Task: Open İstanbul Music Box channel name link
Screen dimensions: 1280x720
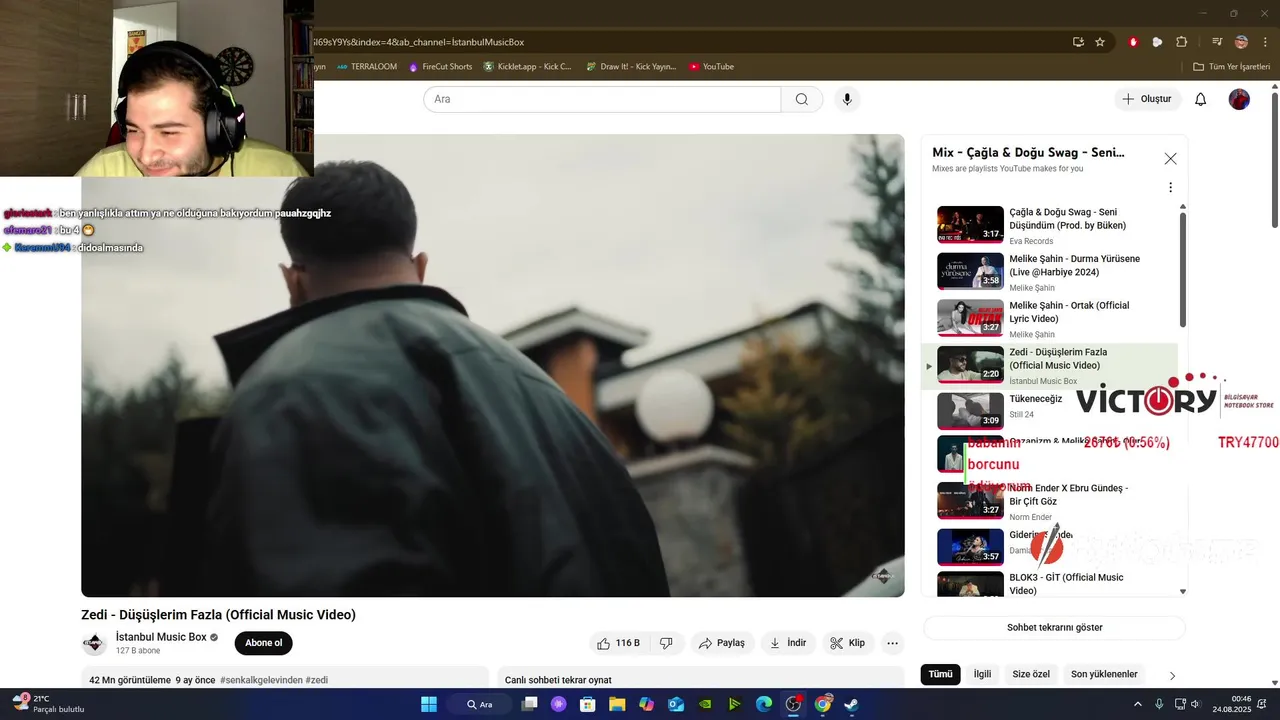Action: click(161, 637)
